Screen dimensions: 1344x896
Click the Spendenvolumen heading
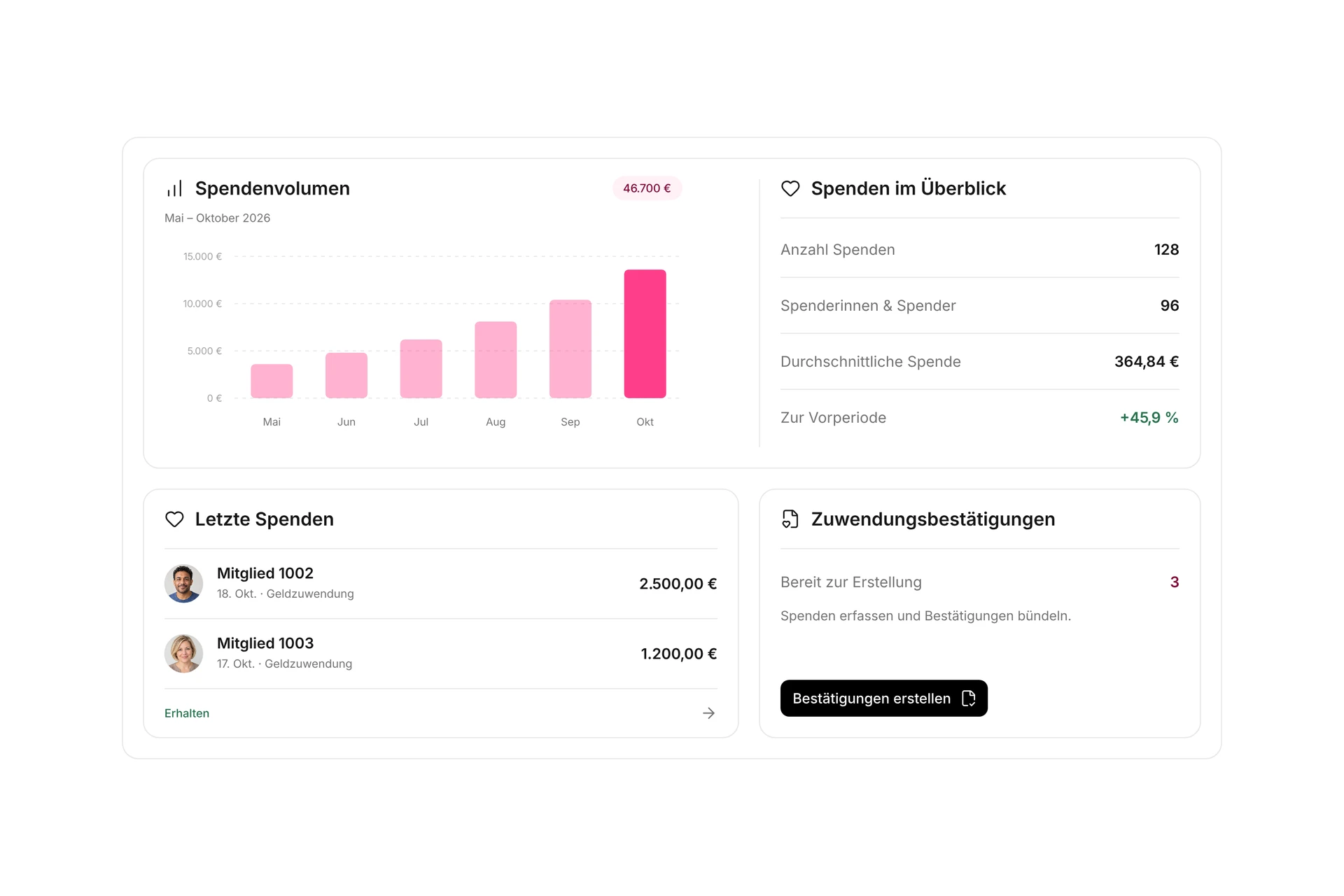pos(272,188)
